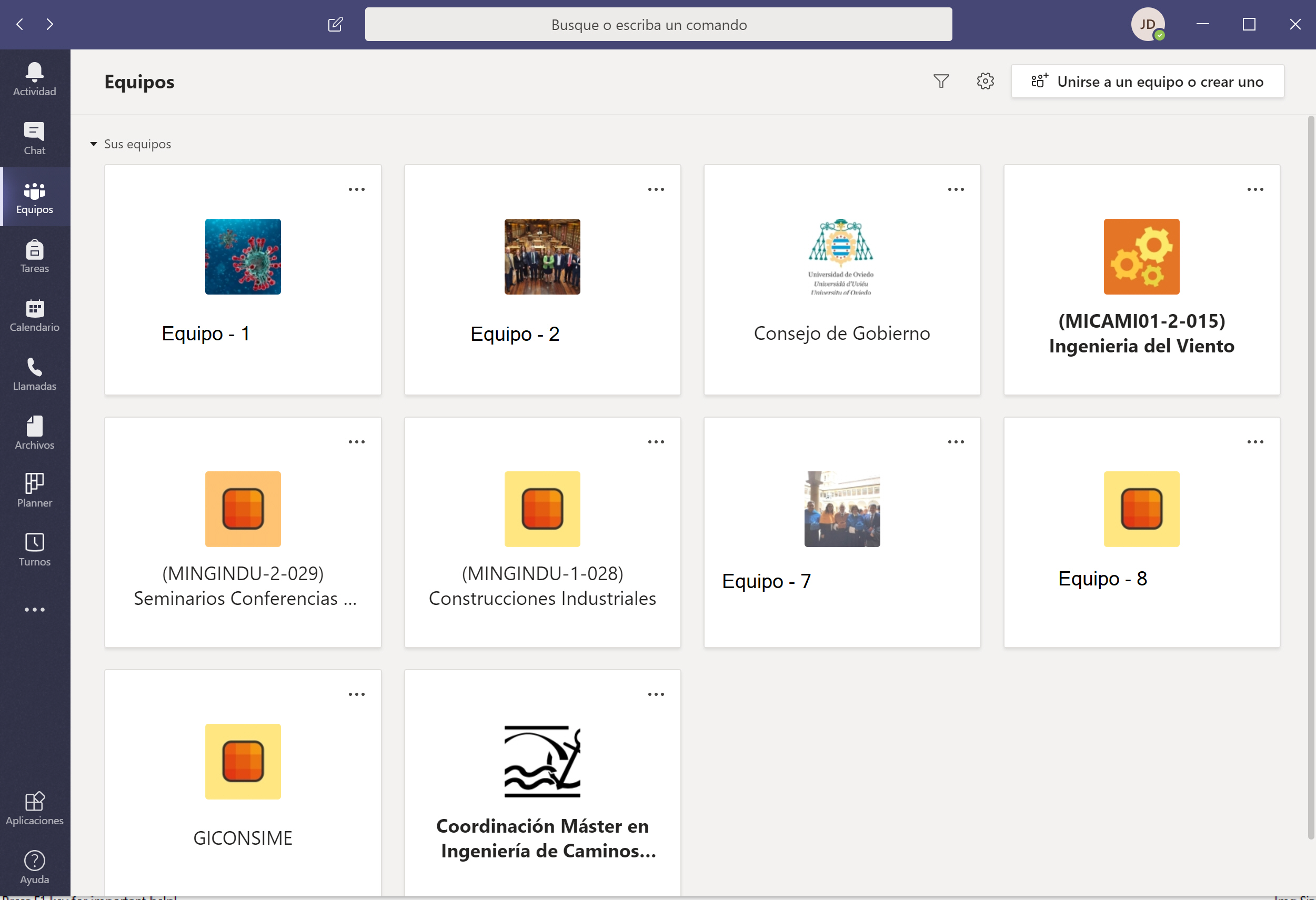Open the 'Equipo - 2' team title
Image resolution: width=1316 pixels, height=900 pixels.
coord(515,334)
